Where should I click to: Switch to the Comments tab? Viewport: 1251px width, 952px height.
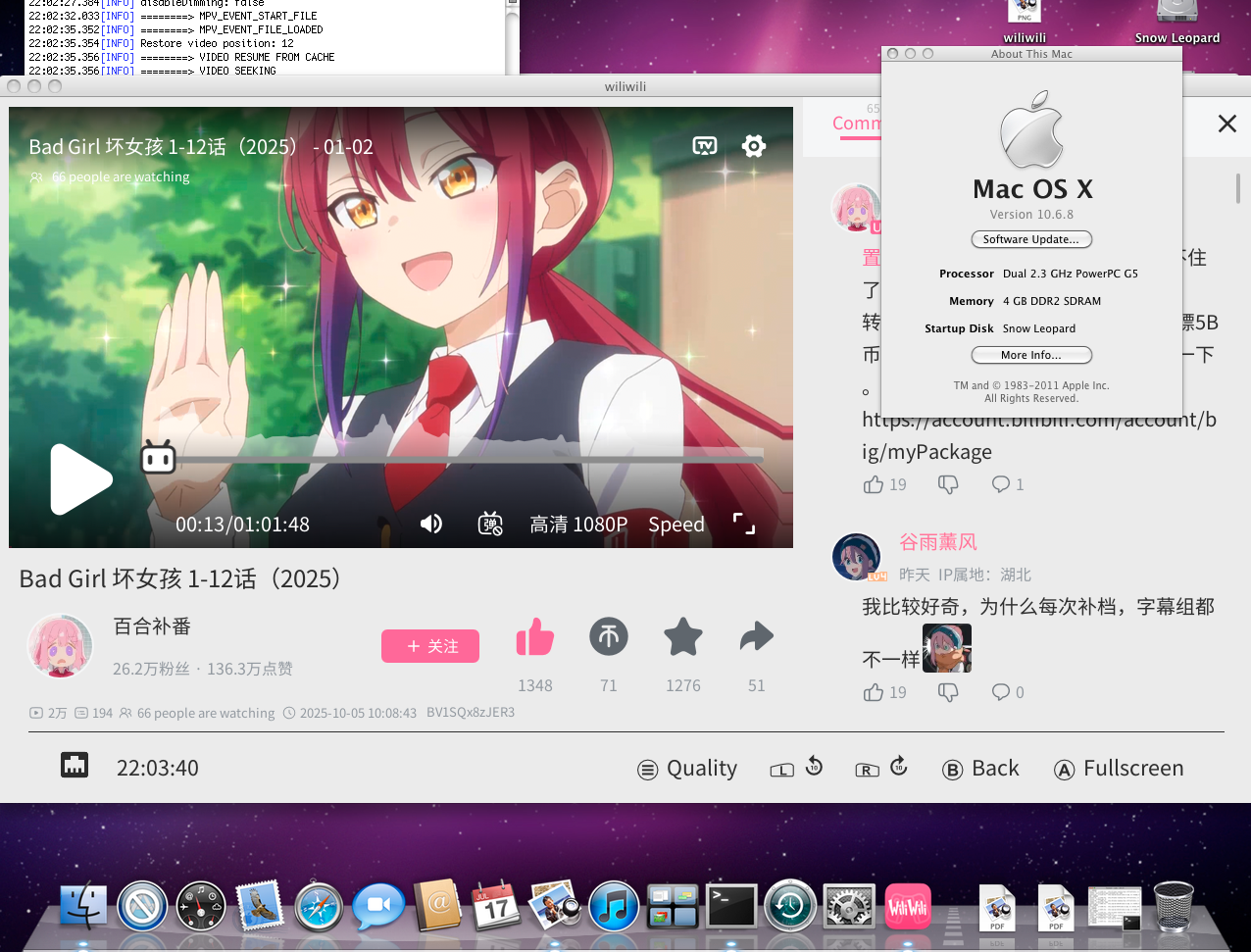point(856,124)
